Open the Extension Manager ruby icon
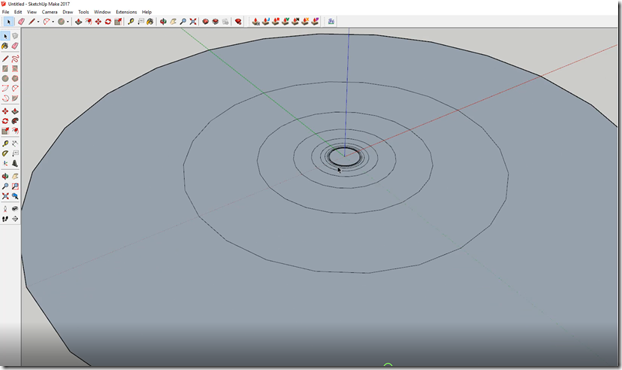This screenshot has height=370, width=622. click(238, 21)
